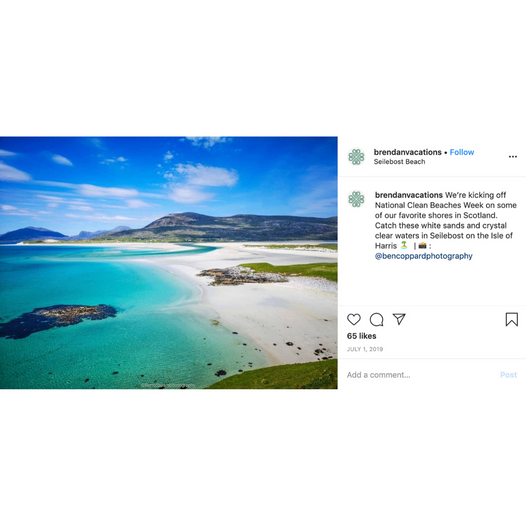
Task: View the Seilebost Beach location tag
Action: [400, 162]
